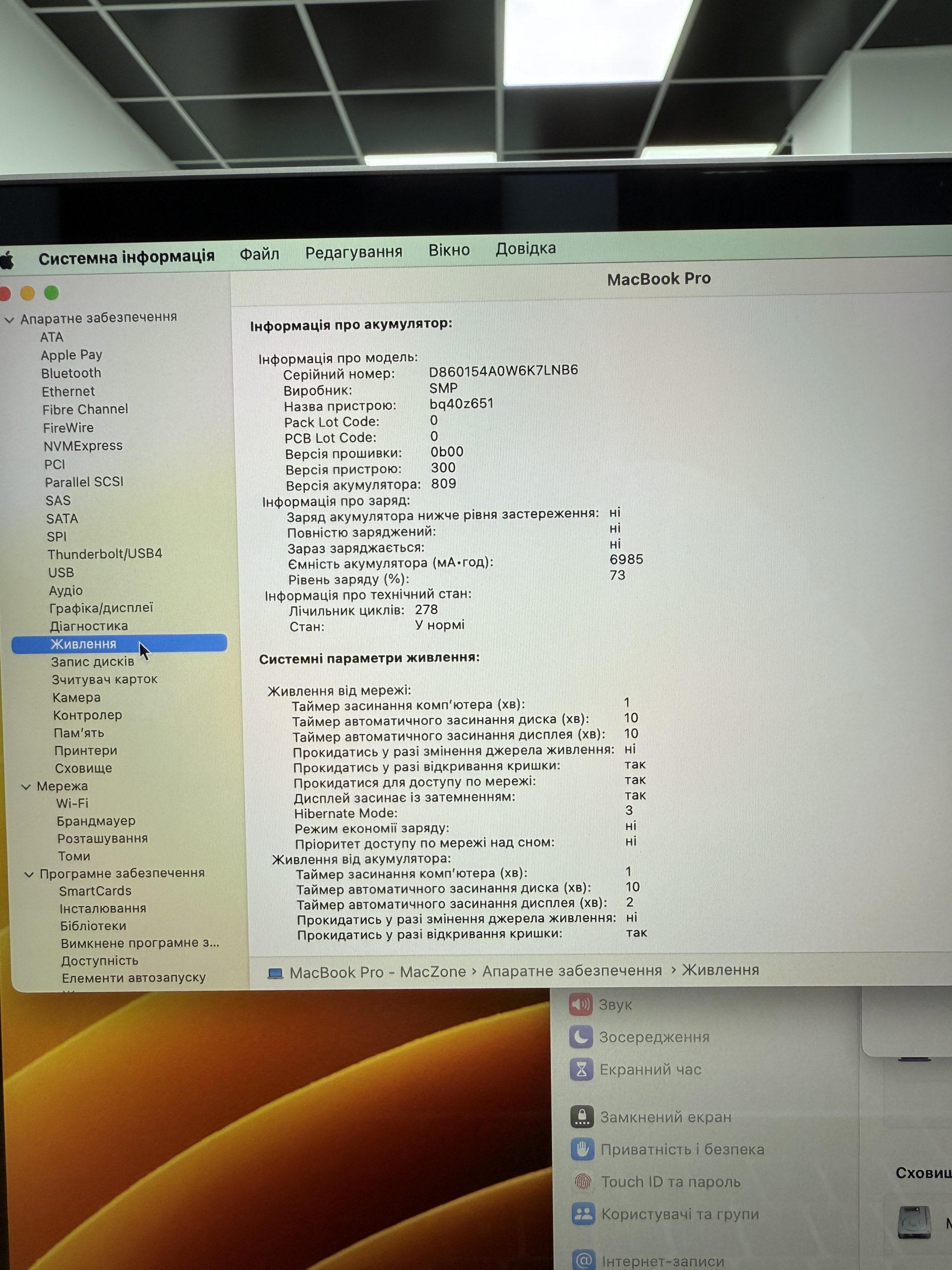Select Діагностика in the sidebar
The image size is (952, 1270).
(89, 626)
